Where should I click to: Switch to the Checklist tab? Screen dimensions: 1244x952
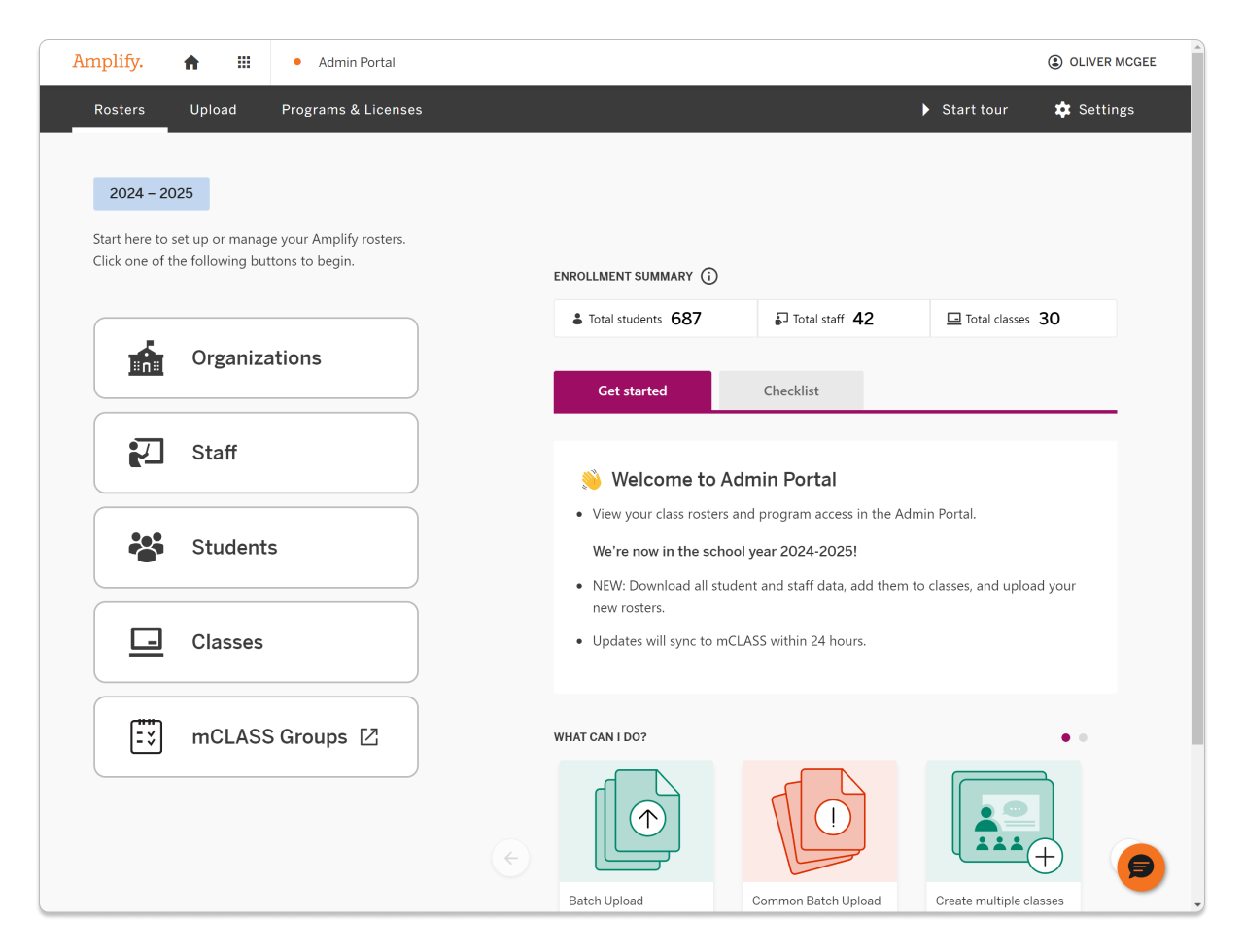tap(791, 391)
